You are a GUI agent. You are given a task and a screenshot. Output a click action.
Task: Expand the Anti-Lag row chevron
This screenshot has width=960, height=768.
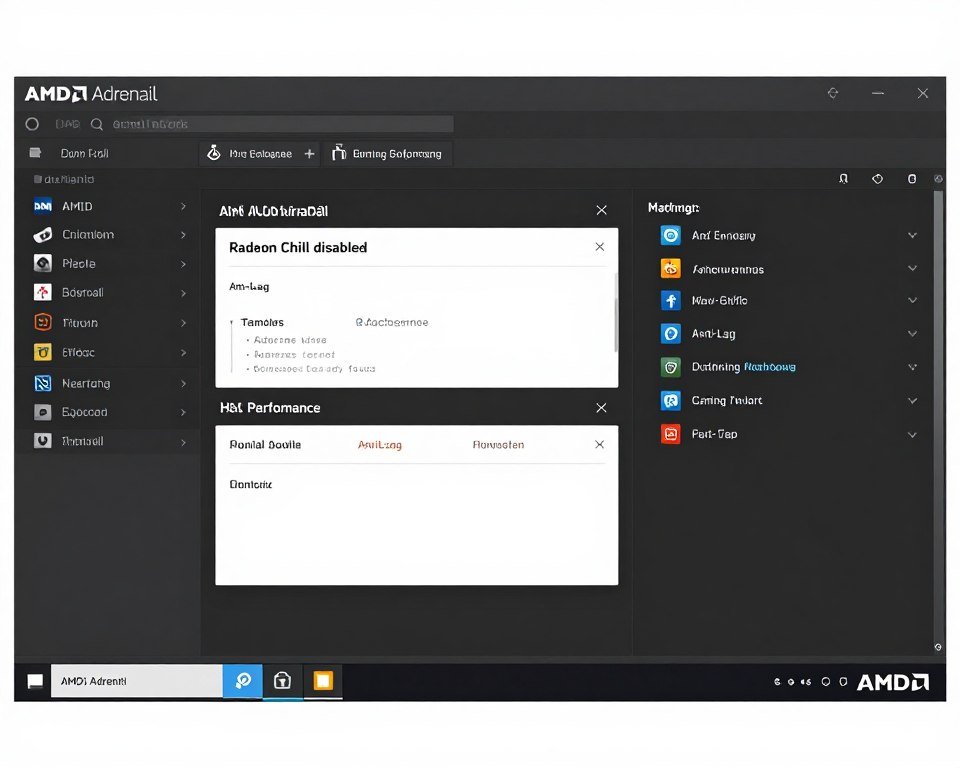[x=912, y=334]
